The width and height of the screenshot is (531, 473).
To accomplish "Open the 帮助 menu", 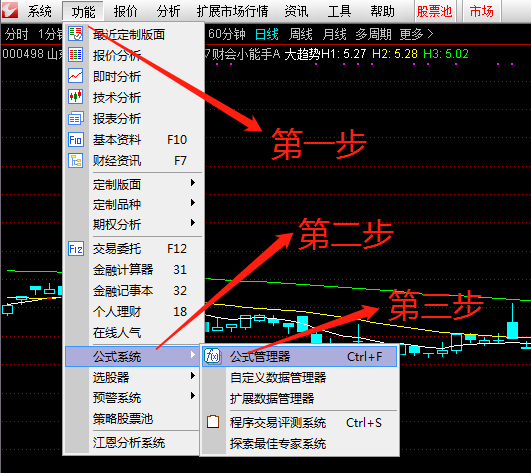I will click(382, 12).
